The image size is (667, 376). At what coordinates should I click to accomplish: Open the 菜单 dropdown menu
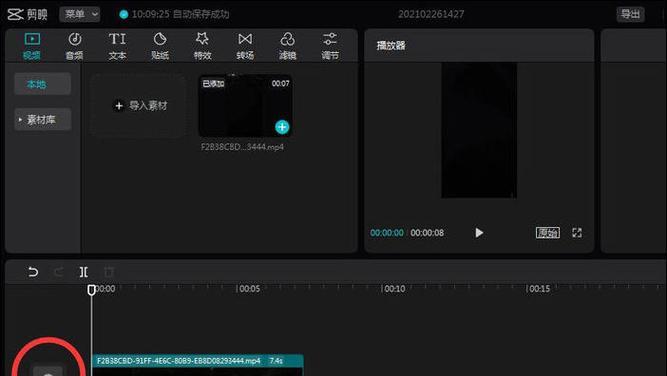pos(80,14)
